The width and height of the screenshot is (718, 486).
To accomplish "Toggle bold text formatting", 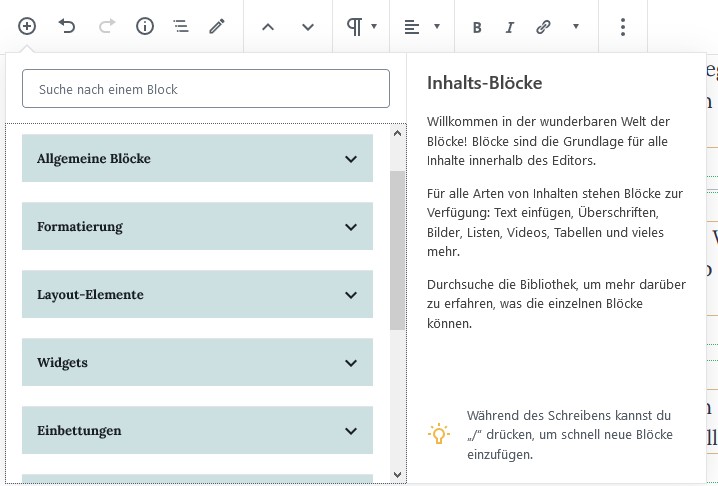I will (477, 27).
